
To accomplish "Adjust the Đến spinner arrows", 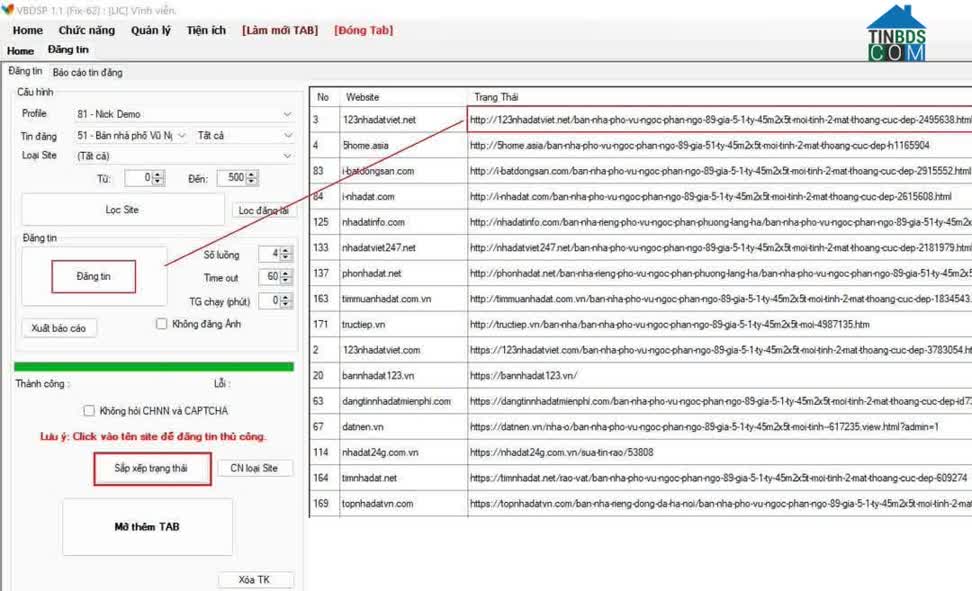I will 251,178.
